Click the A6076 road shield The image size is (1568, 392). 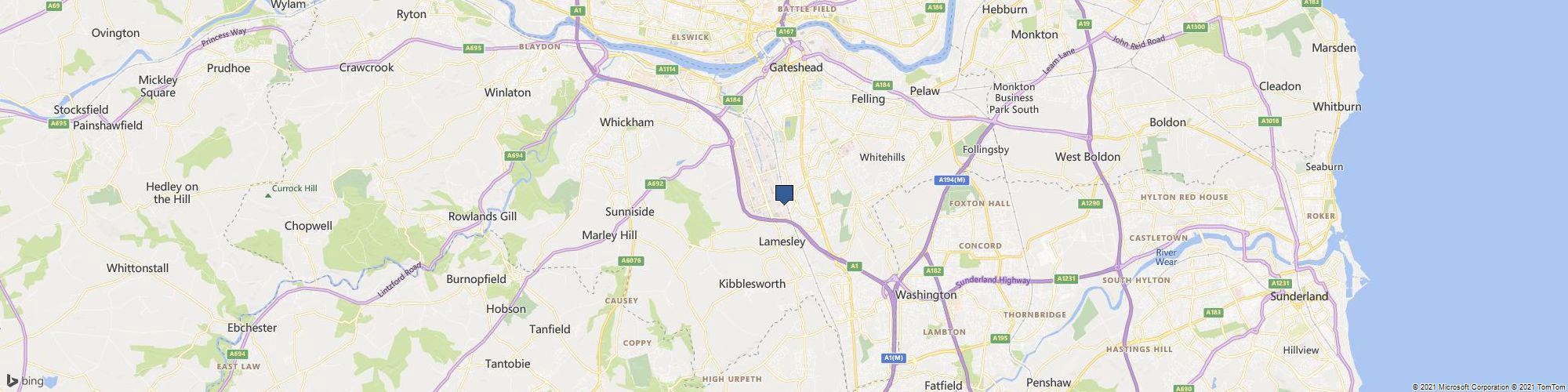coord(631,261)
